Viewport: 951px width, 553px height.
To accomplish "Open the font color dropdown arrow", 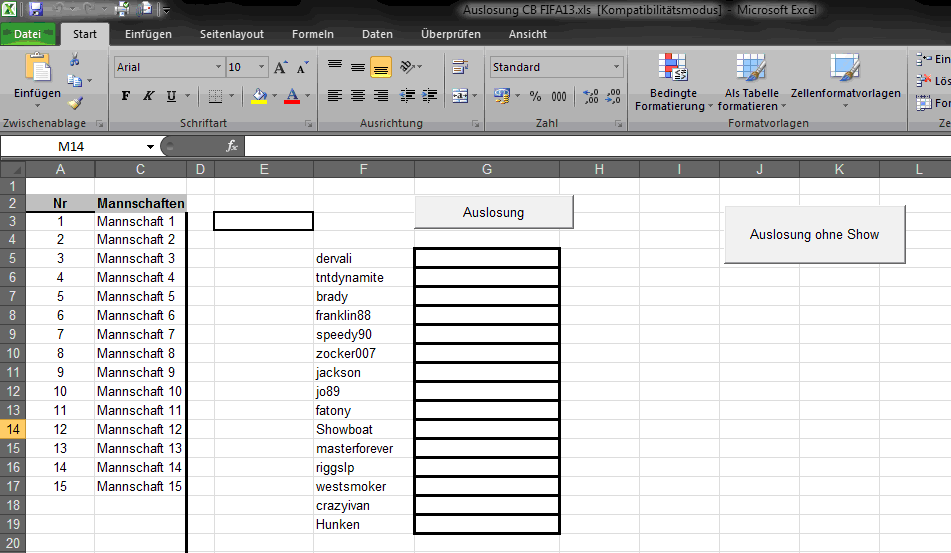I will pos(307,96).
